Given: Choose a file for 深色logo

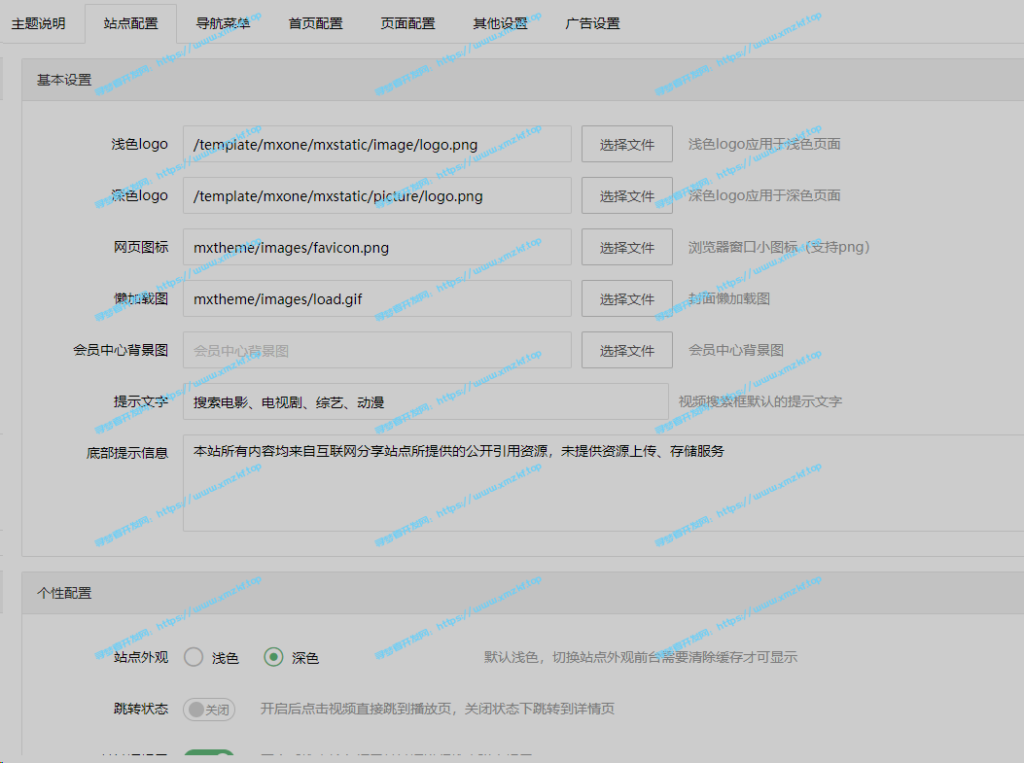Looking at the screenshot, I should click(x=627, y=195).
